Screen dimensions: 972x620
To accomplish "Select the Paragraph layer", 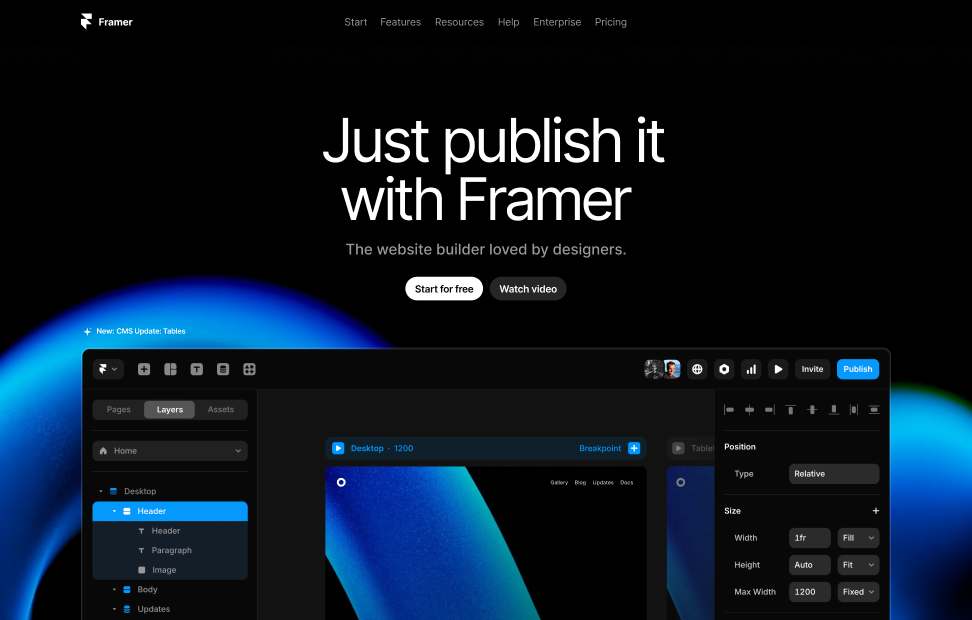I will pos(170,551).
